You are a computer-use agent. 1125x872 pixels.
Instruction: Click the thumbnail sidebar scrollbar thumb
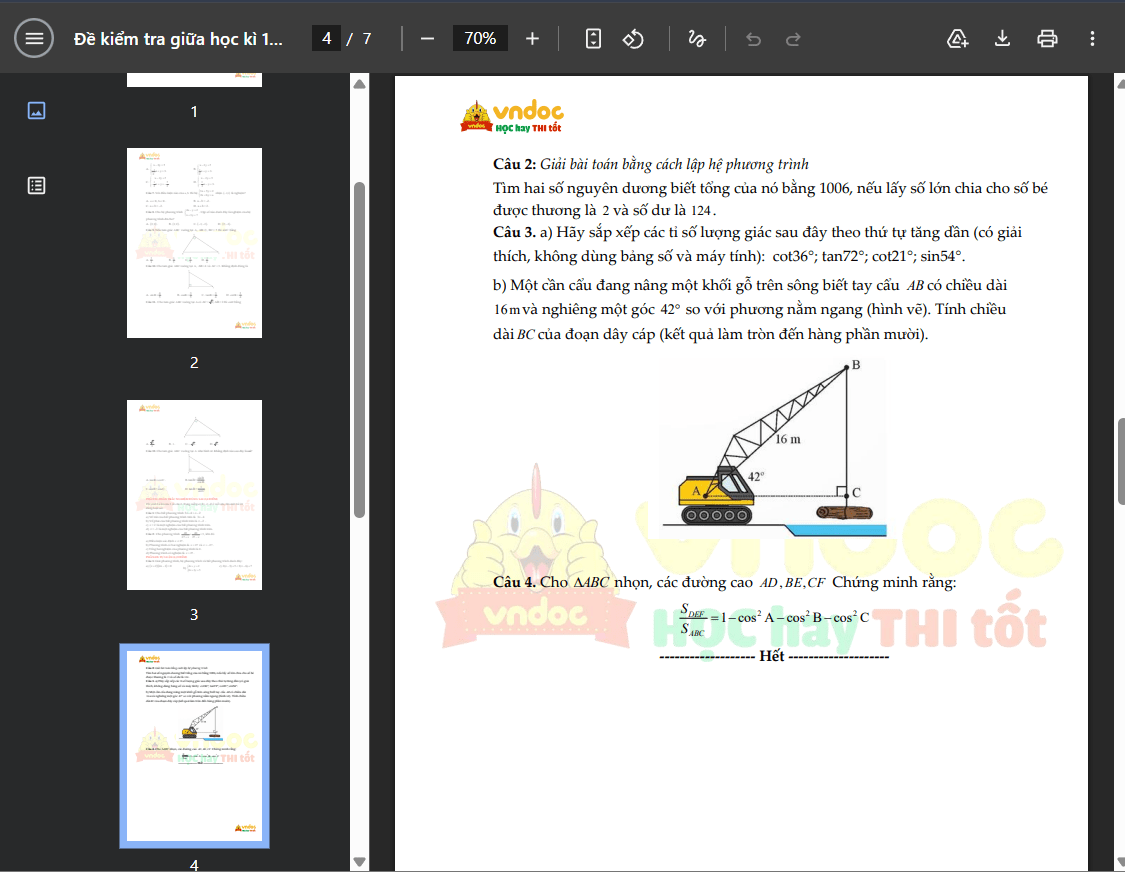(x=359, y=350)
